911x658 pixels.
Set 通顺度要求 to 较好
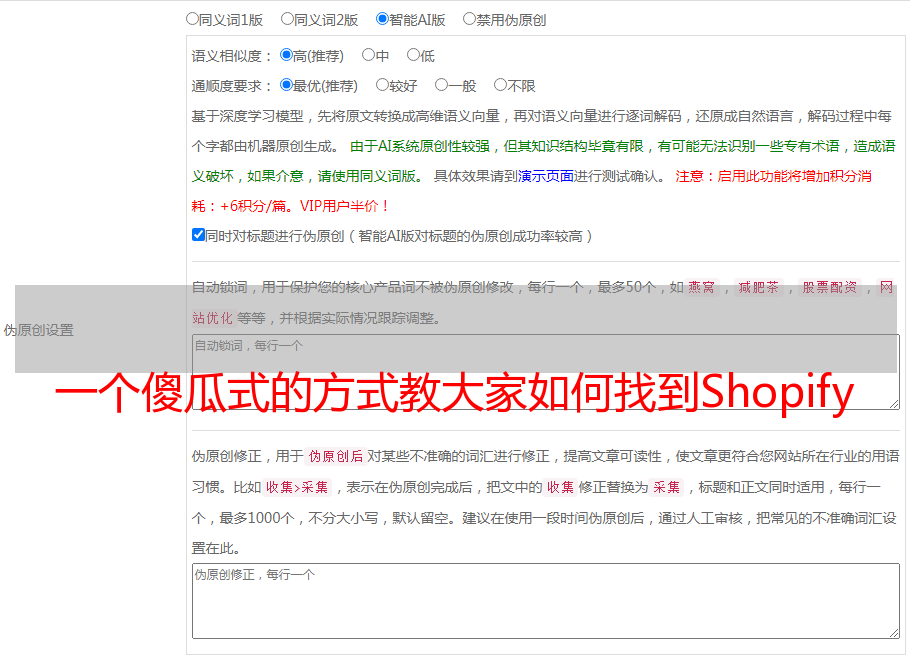pyautogui.click(x=382, y=85)
